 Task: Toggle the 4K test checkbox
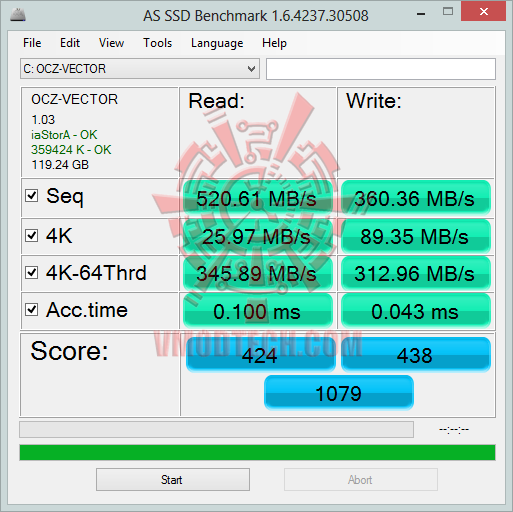point(32,235)
